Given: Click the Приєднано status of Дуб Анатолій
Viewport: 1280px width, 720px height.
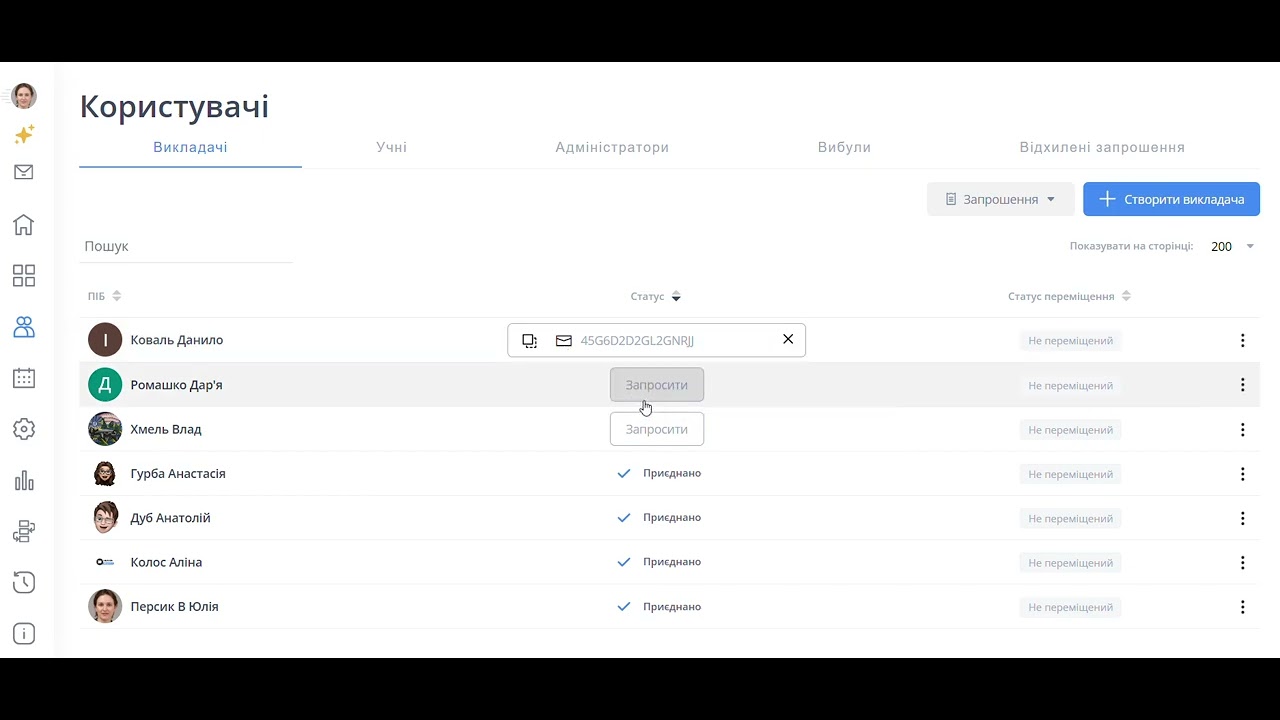Looking at the screenshot, I should click(x=659, y=518).
